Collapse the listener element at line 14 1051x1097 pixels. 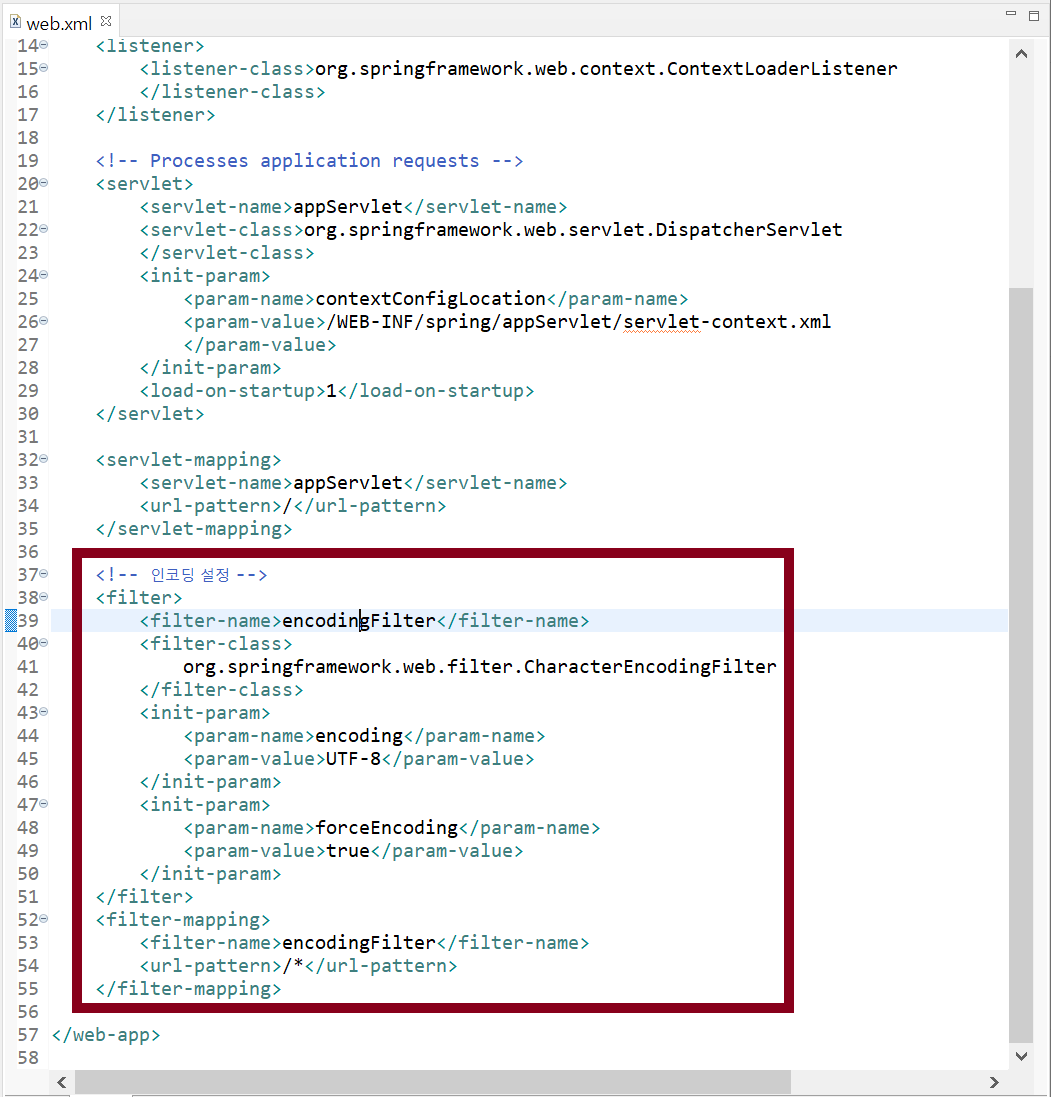point(43,45)
